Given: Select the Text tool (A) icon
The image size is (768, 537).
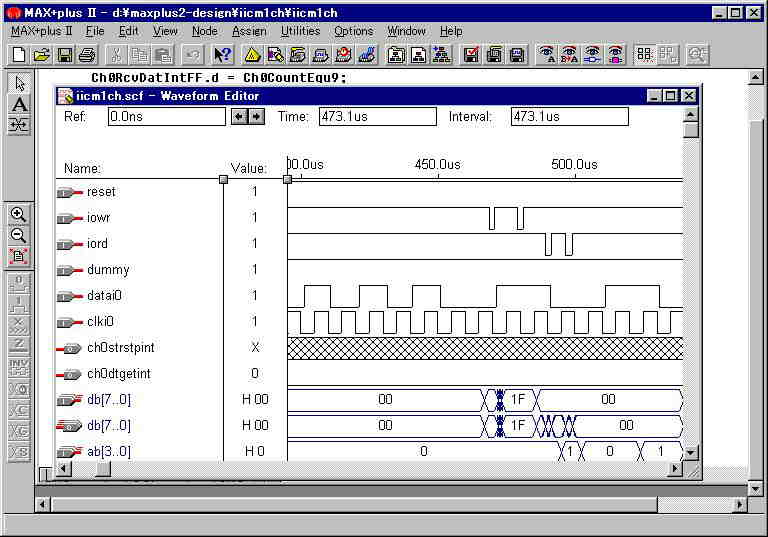Looking at the screenshot, I should click(19, 104).
